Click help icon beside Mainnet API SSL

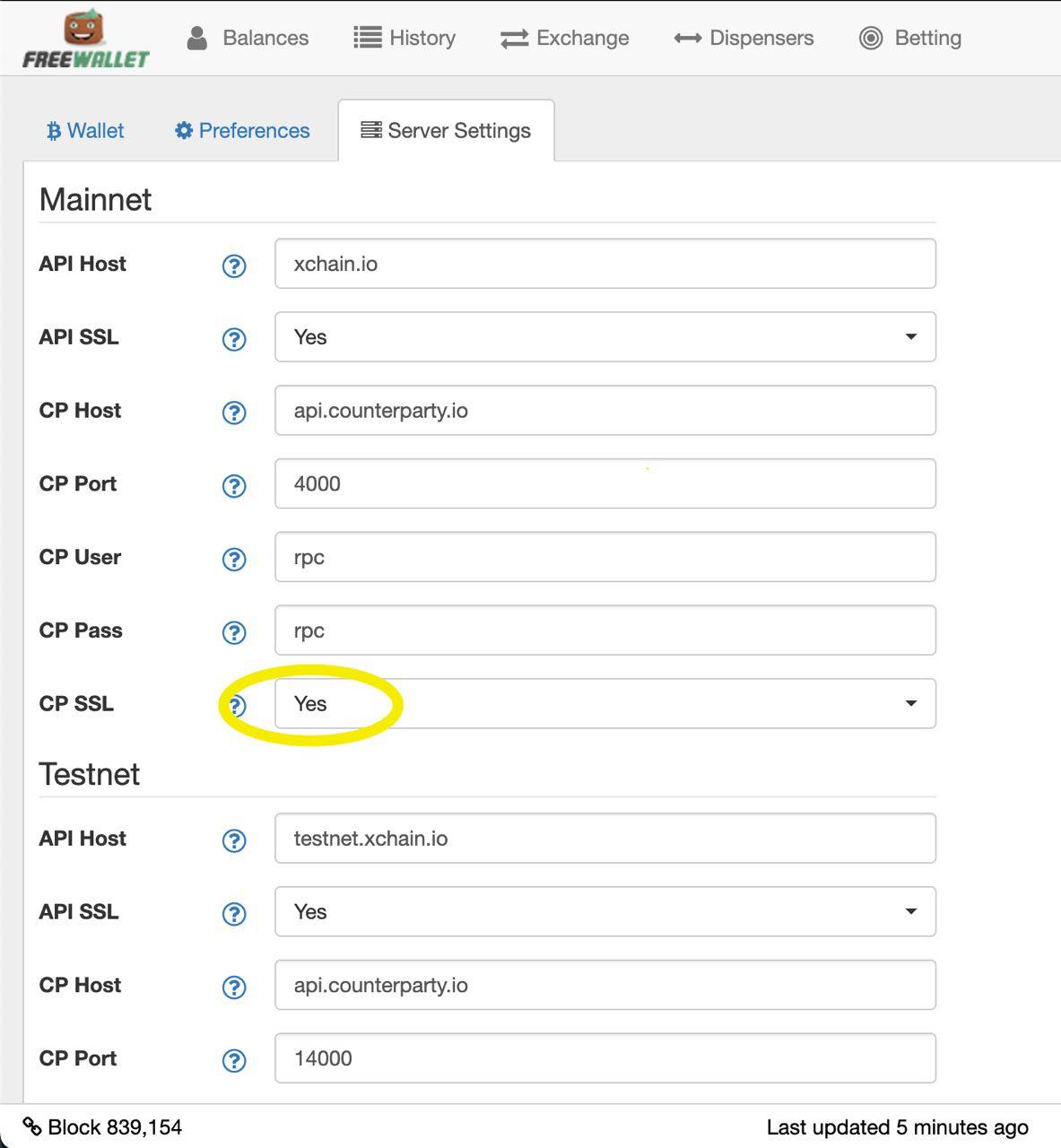(234, 339)
